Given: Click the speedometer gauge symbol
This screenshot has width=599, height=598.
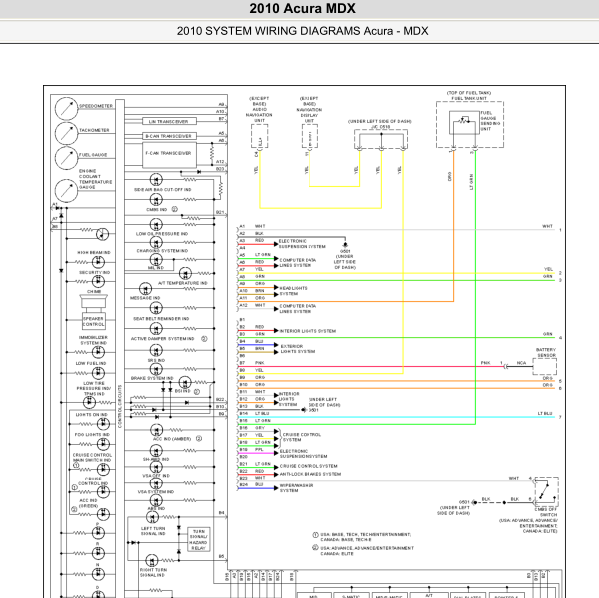Looking at the screenshot, I should [x=66, y=109].
